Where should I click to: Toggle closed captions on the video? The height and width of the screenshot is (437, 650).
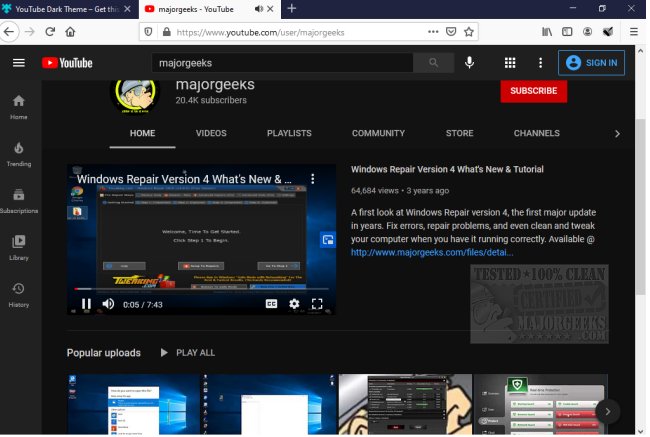pyautogui.click(x=271, y=304)
